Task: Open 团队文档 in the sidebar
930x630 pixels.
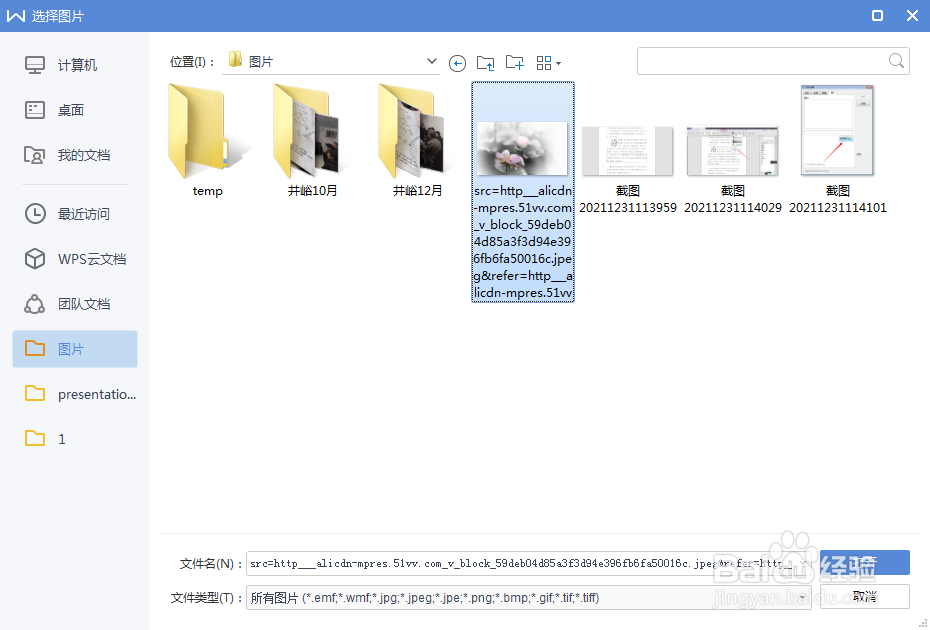Action: (74, 303)
